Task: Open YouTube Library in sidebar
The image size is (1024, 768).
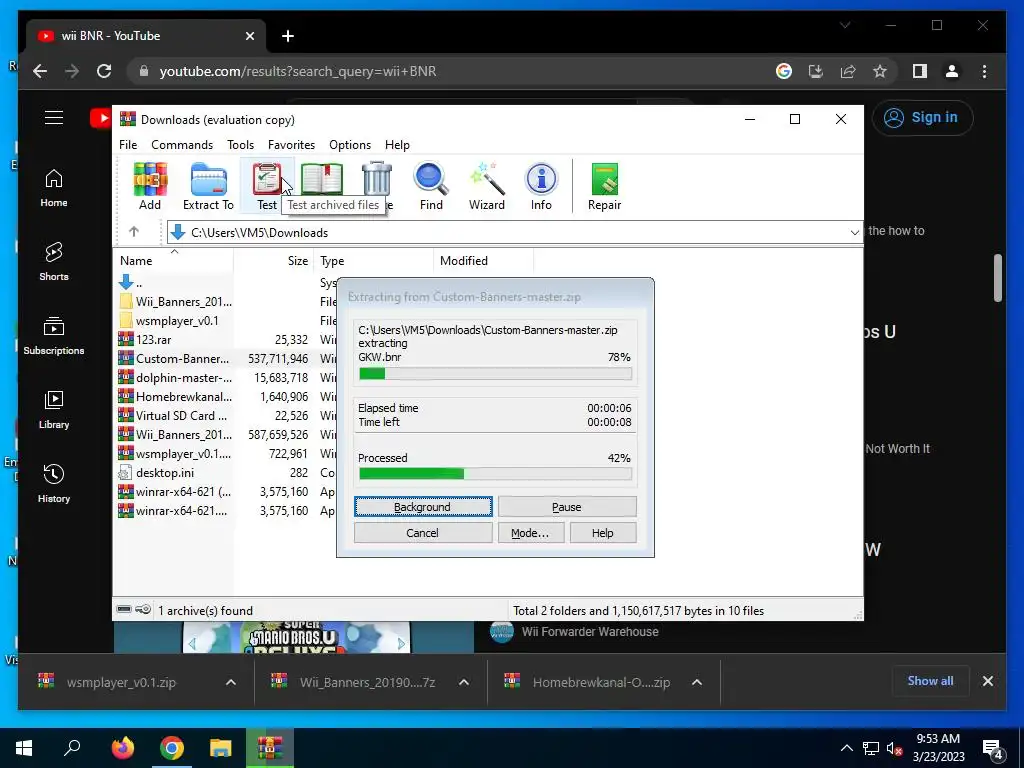Action: (x=54, y=409)
